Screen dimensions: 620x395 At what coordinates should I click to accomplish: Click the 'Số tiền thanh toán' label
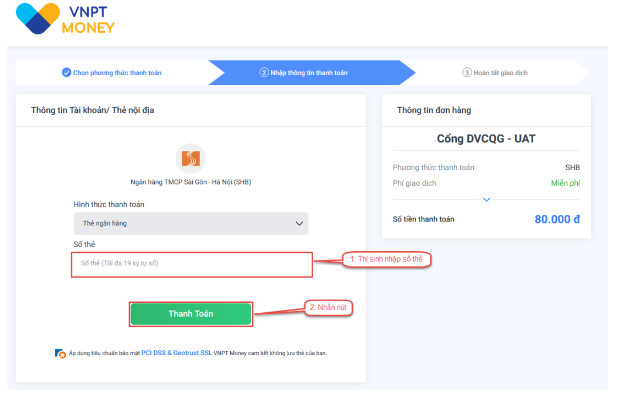[x=423, y=219]
